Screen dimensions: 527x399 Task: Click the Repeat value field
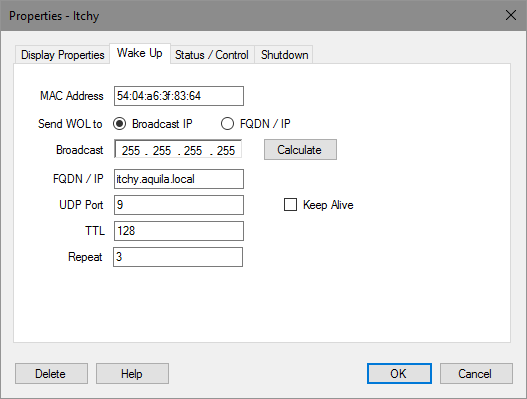[x=178, y=257]
